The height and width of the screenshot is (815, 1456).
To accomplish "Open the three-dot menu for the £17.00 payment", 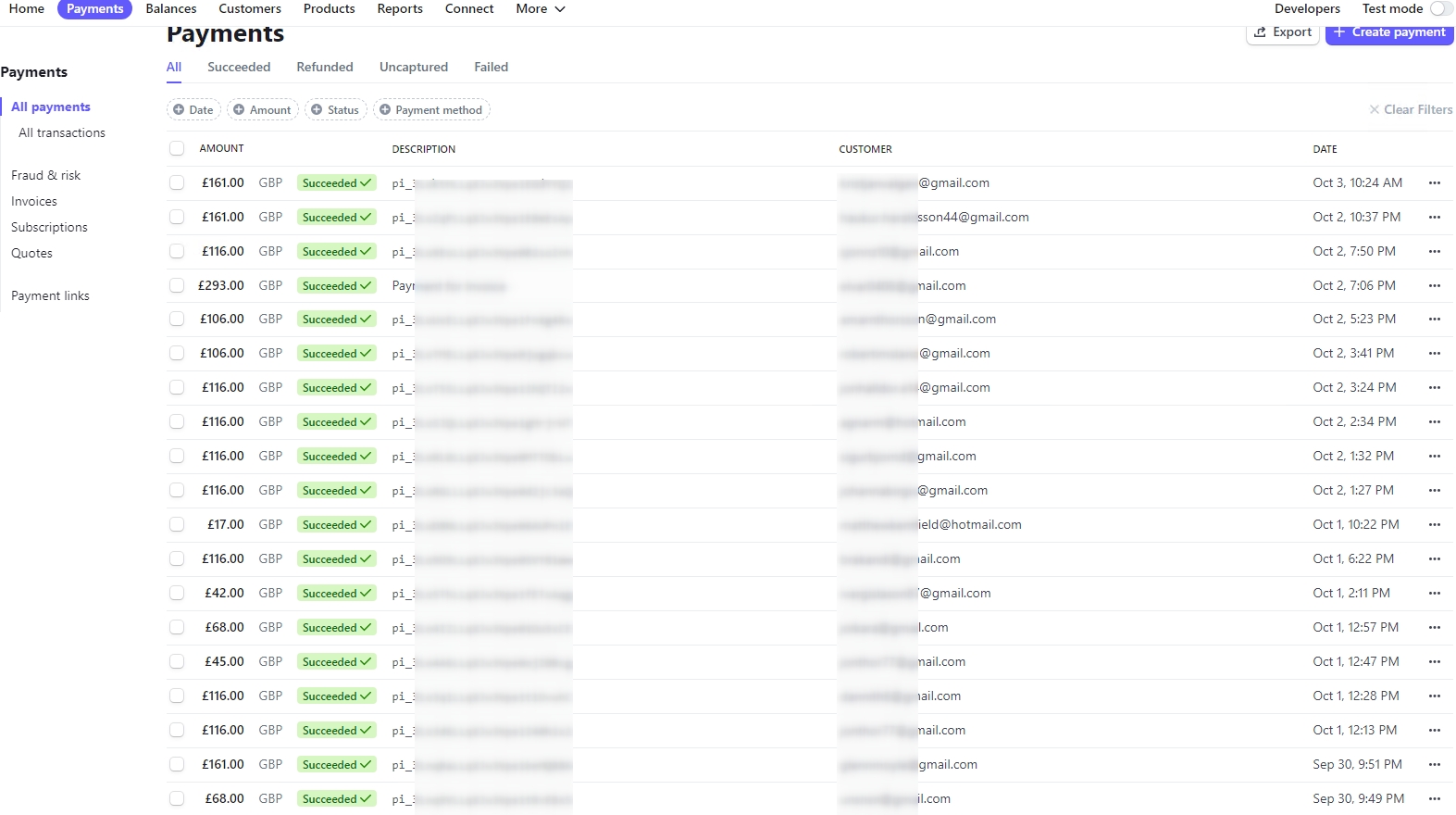I will point(1434,525).
